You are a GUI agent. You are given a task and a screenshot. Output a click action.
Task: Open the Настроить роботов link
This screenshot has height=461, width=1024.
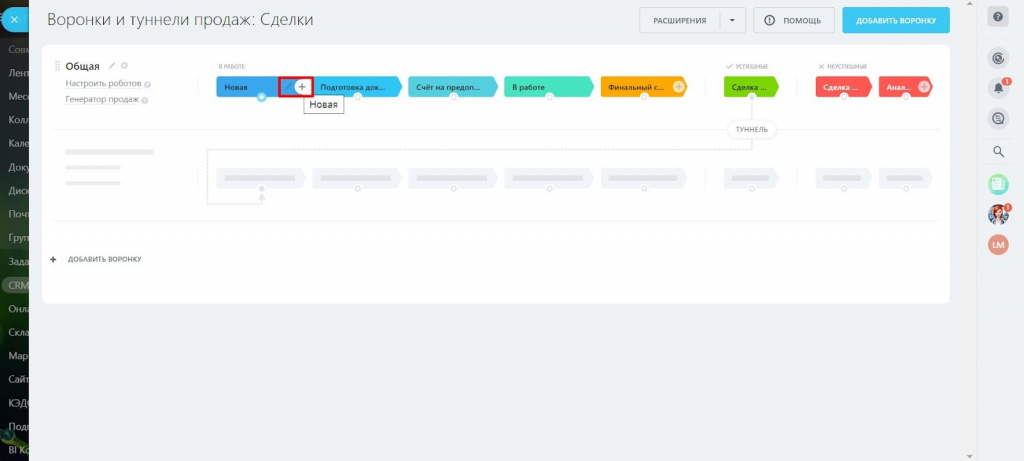[x=103, y=84]
